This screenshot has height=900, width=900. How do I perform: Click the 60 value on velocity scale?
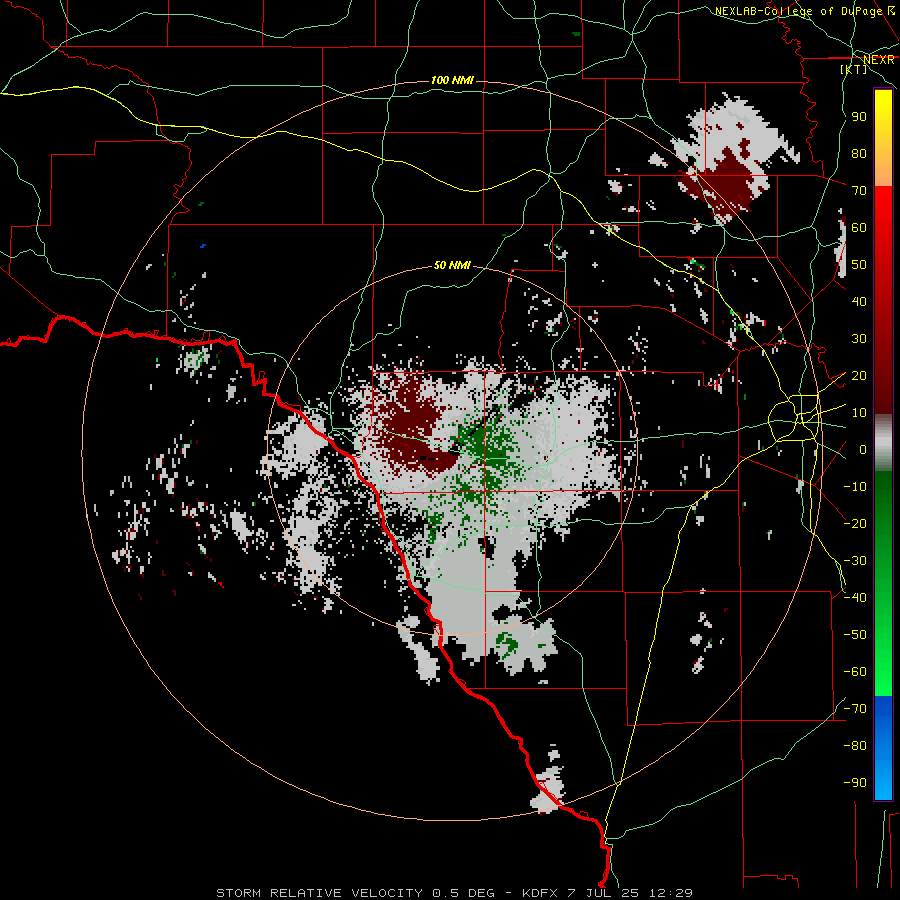tap(859, 227)
